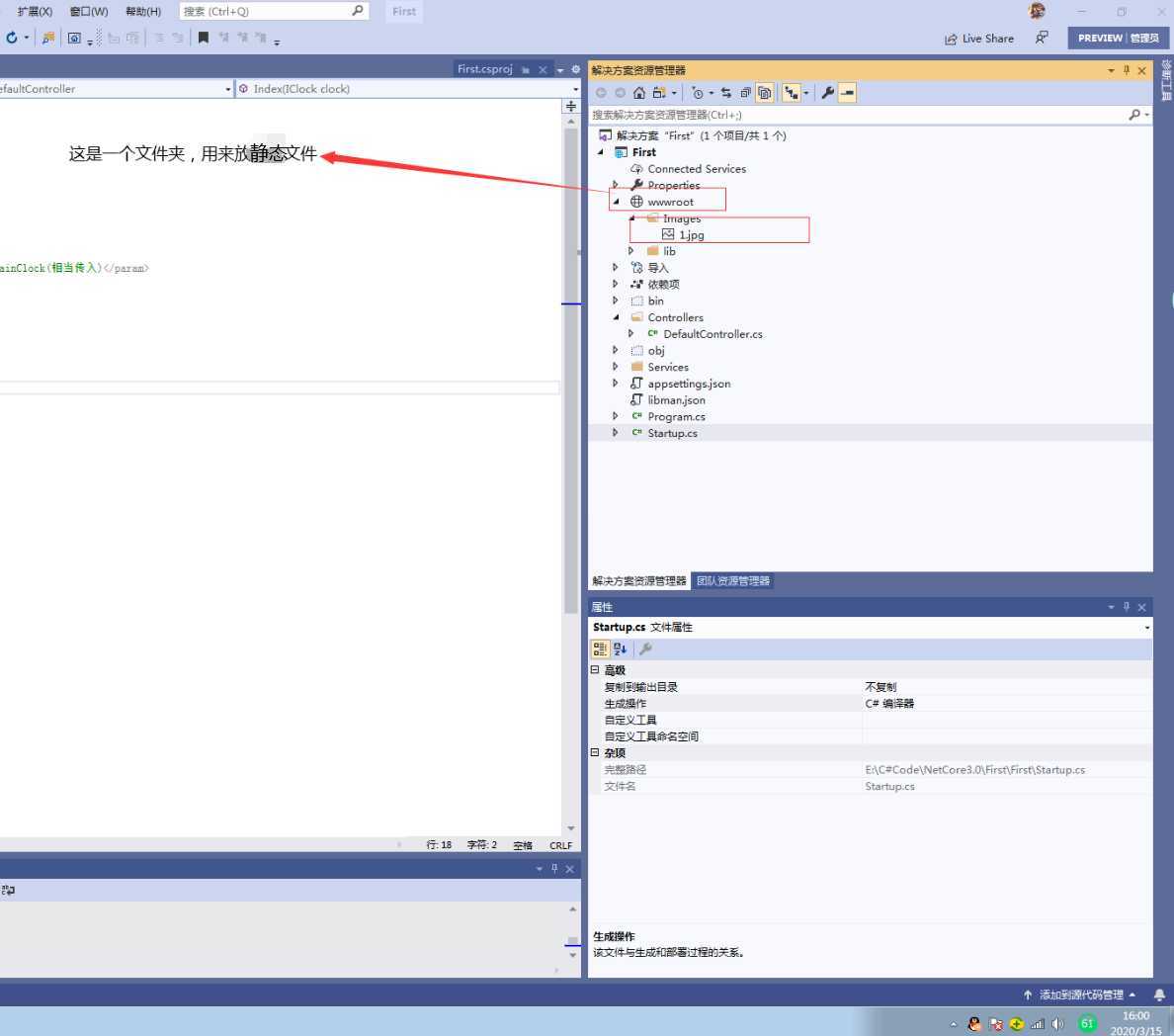Expand the Services folder in tree
1174x1036 pixels.
(x=616, y=367)
